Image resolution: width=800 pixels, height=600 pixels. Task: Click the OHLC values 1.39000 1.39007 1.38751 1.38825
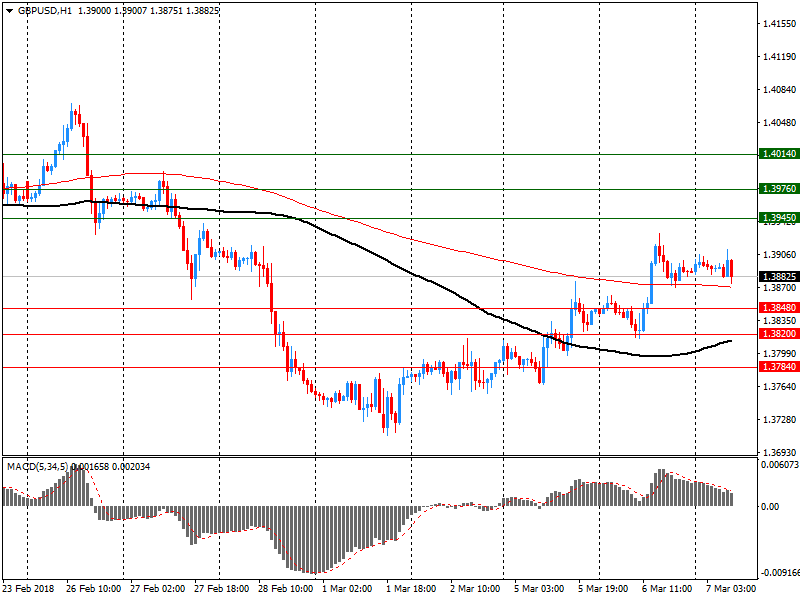pyautogui.click(x=148, y=10)
